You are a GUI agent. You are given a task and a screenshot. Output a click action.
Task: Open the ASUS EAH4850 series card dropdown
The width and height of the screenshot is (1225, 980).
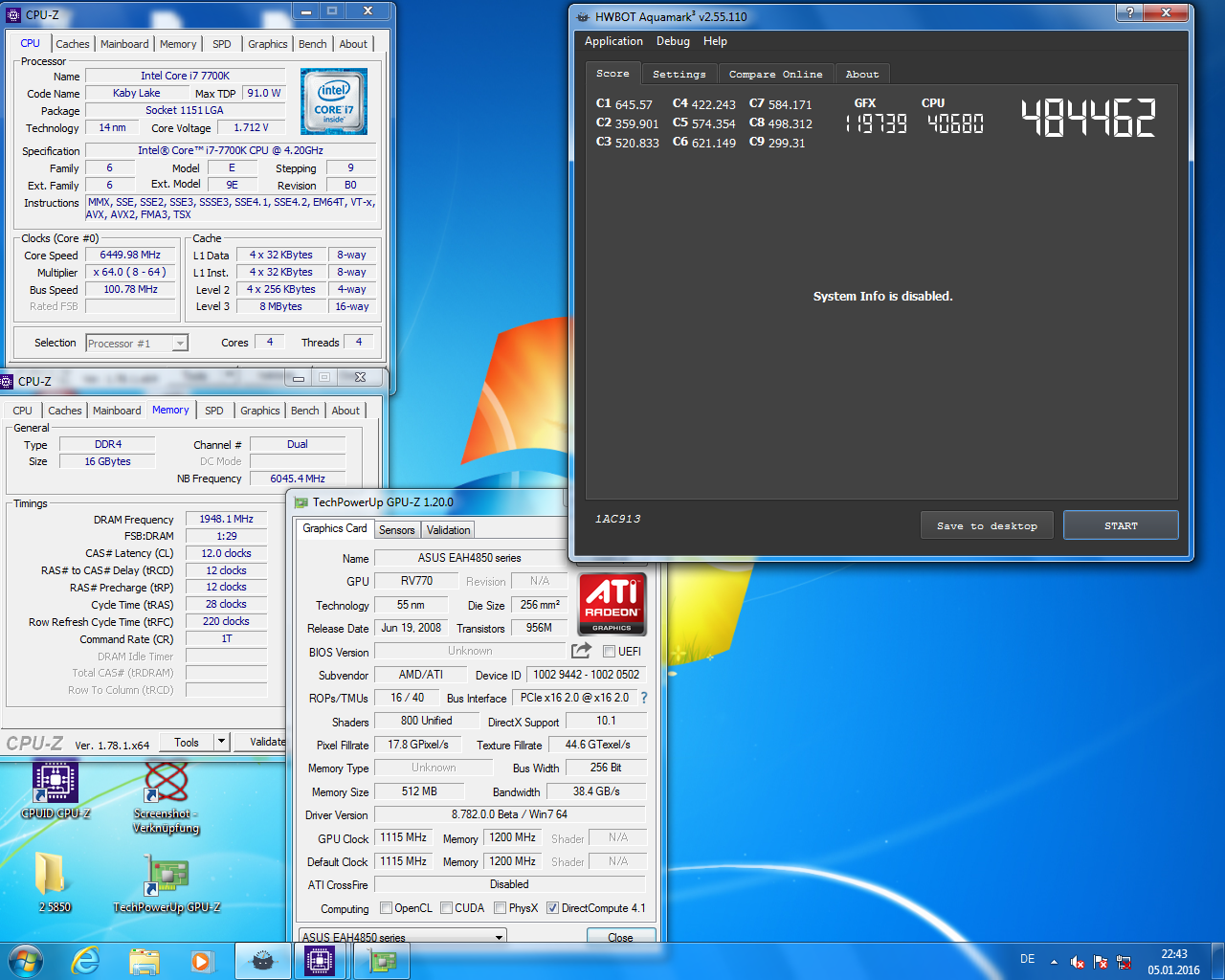tap(403, 937)
